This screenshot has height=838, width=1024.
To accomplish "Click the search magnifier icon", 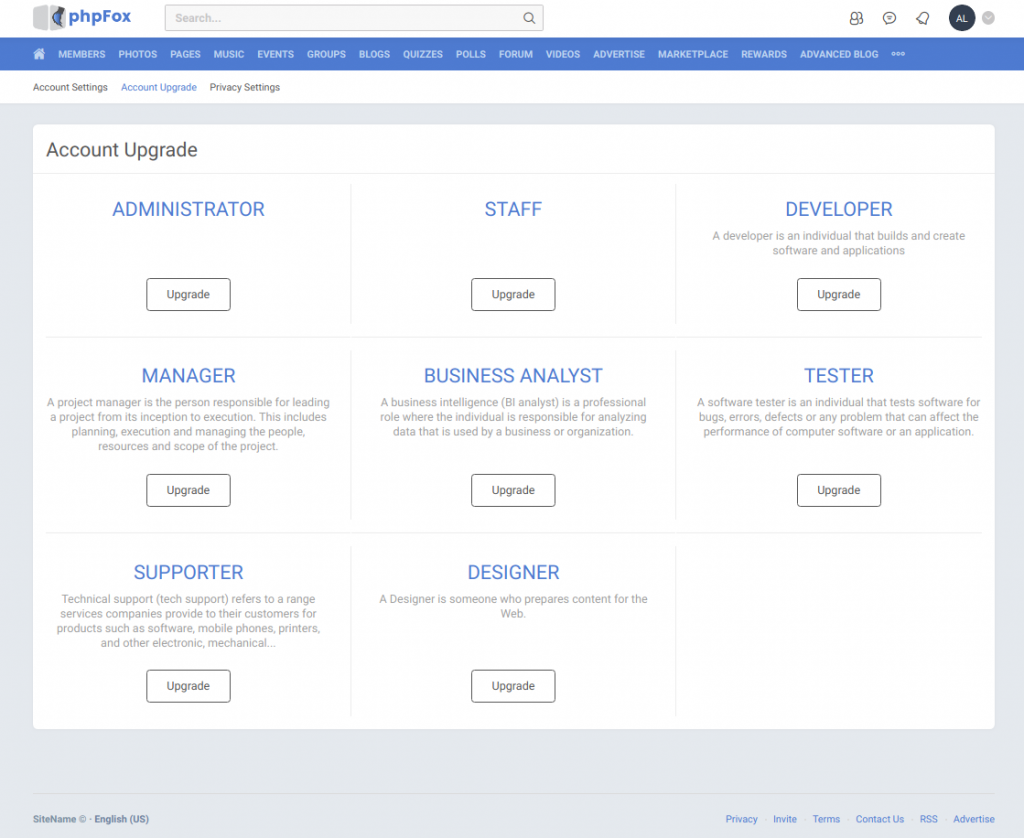I will (530, 17).
